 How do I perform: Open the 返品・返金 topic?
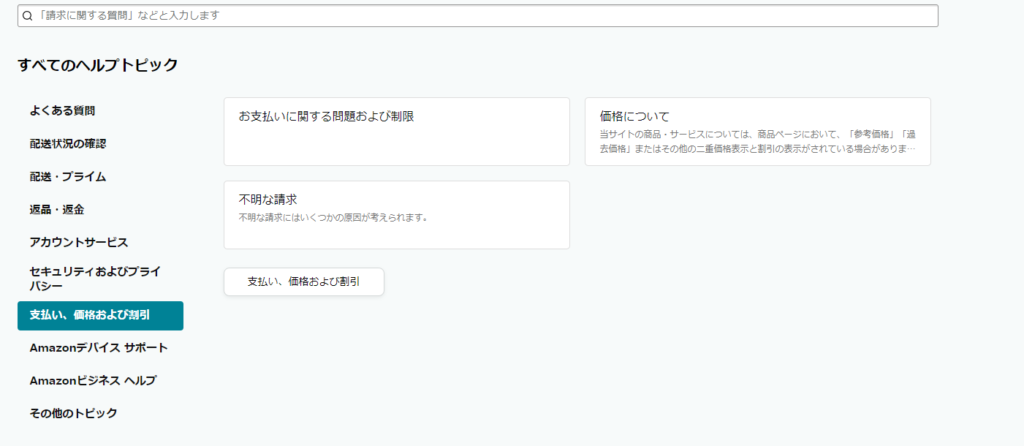57,209
